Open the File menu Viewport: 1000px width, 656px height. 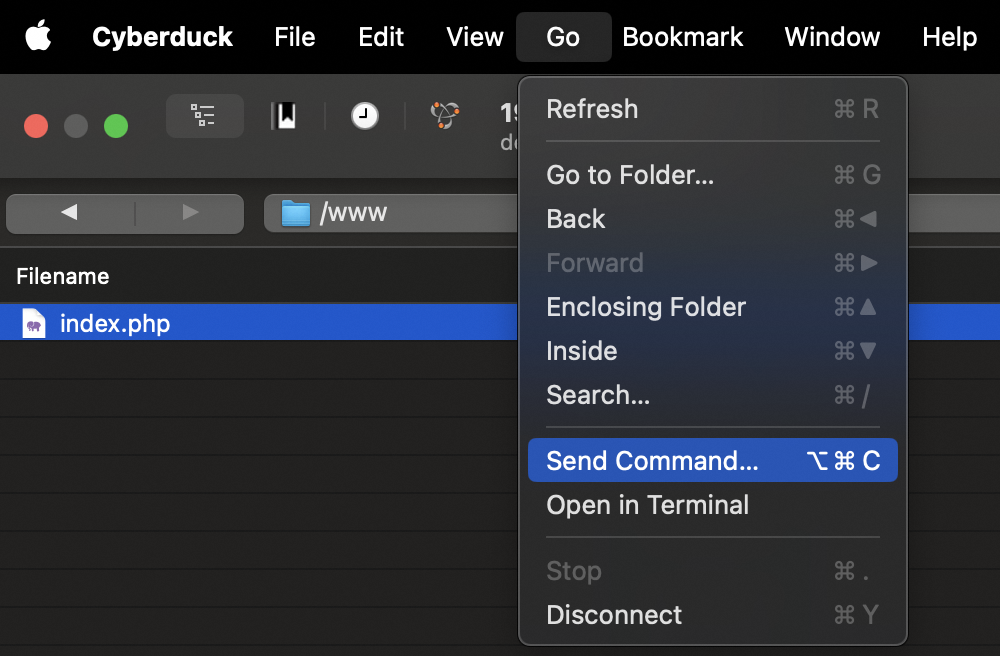coord(294,37)
